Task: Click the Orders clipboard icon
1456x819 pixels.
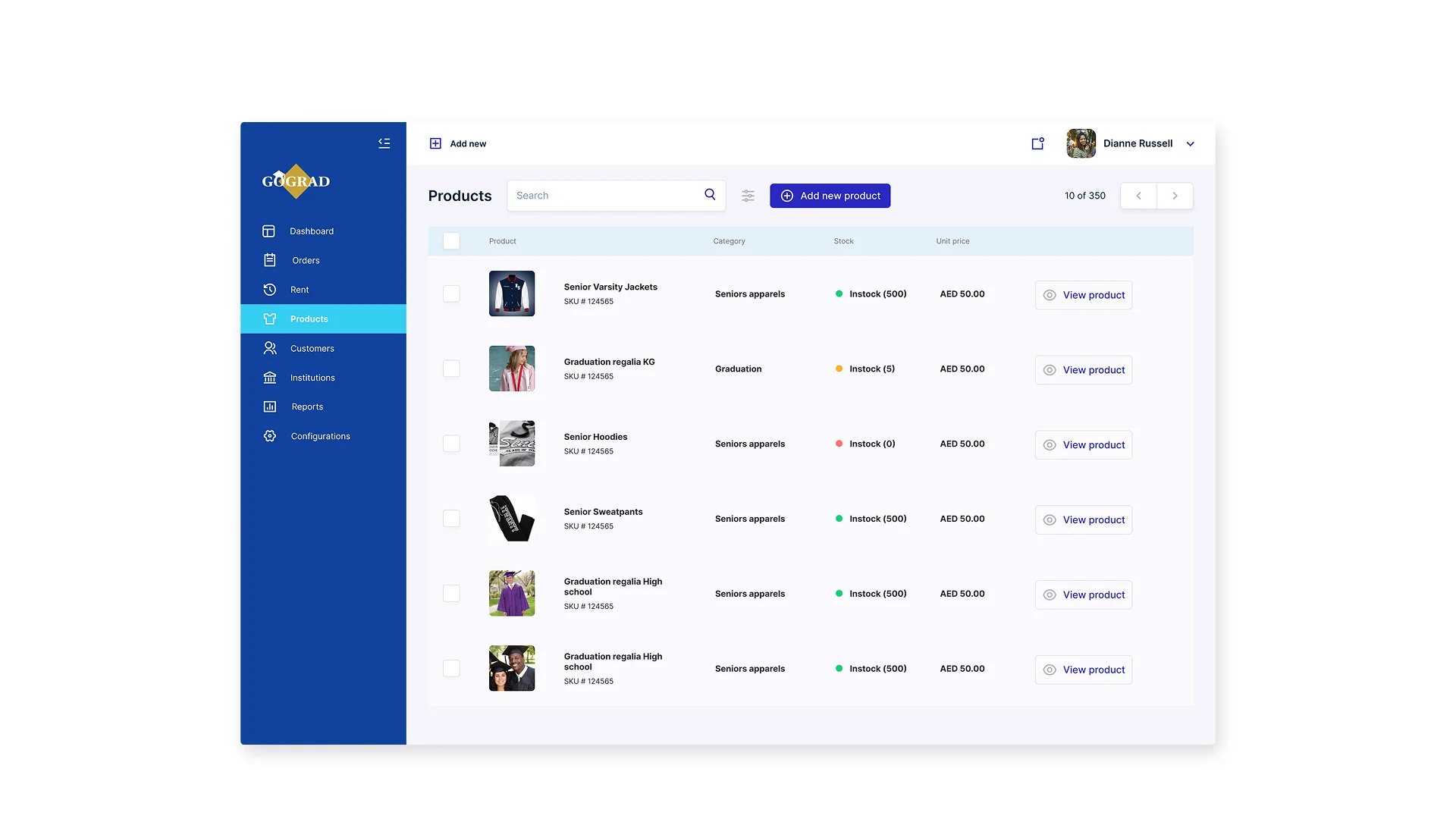Action: [269, 260]
